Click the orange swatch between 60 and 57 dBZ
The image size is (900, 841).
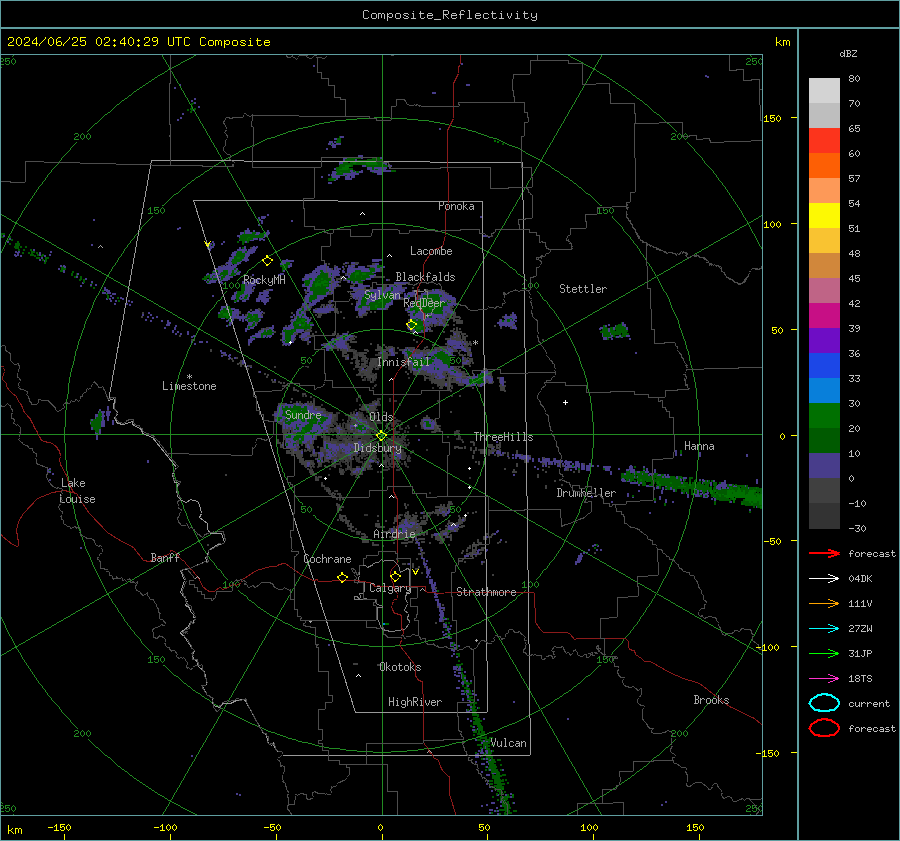[824, 166]
